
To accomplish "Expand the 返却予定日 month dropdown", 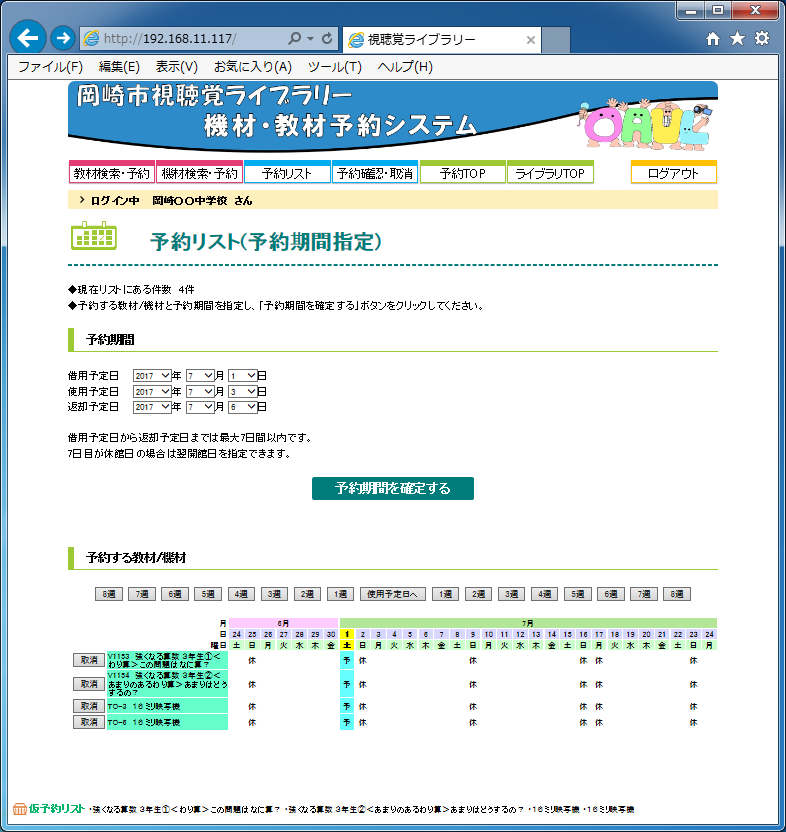I will click(200, 407).
